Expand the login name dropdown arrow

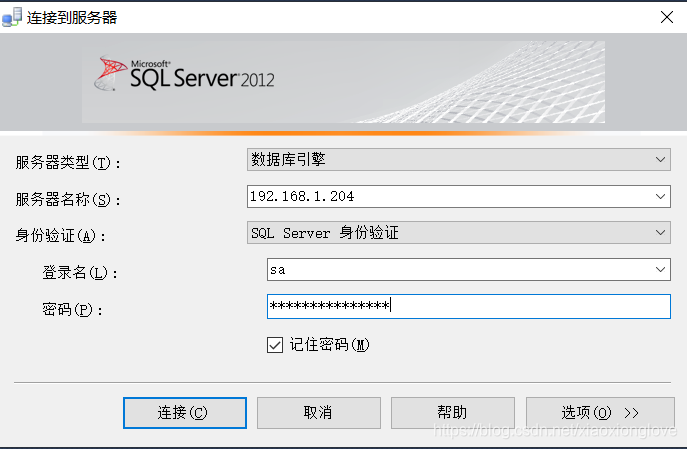point(660,269)
